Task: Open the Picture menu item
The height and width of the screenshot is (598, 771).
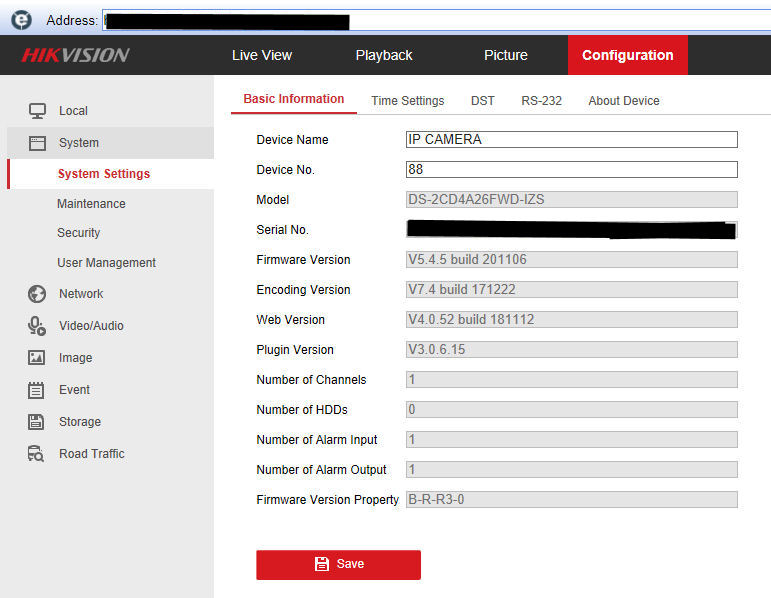Action: pyautogui.click(x=506, y=55)
